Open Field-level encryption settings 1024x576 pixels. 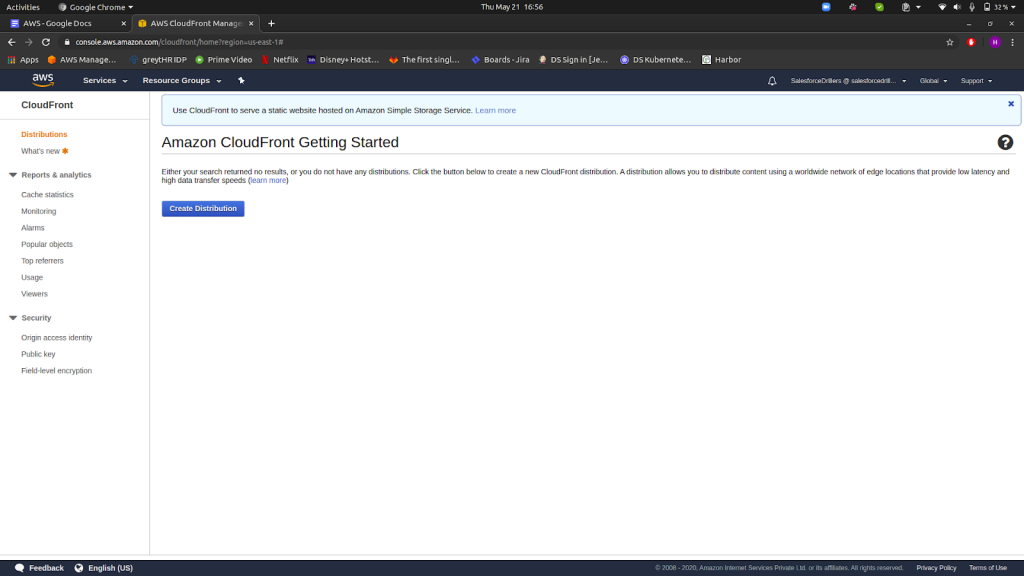click(56, 371)
